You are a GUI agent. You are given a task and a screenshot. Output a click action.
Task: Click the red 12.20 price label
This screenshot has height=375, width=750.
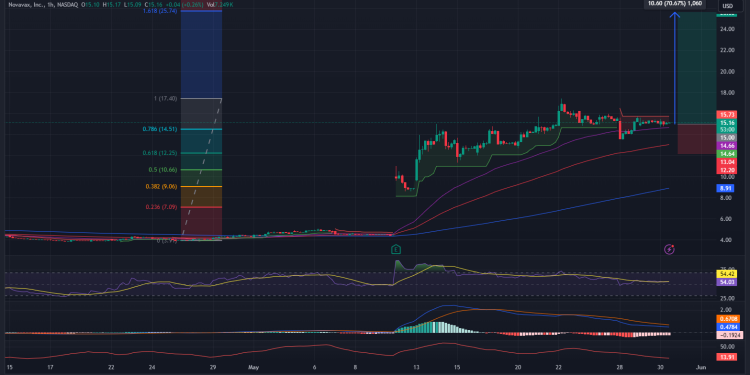click(x=727, y=170)
